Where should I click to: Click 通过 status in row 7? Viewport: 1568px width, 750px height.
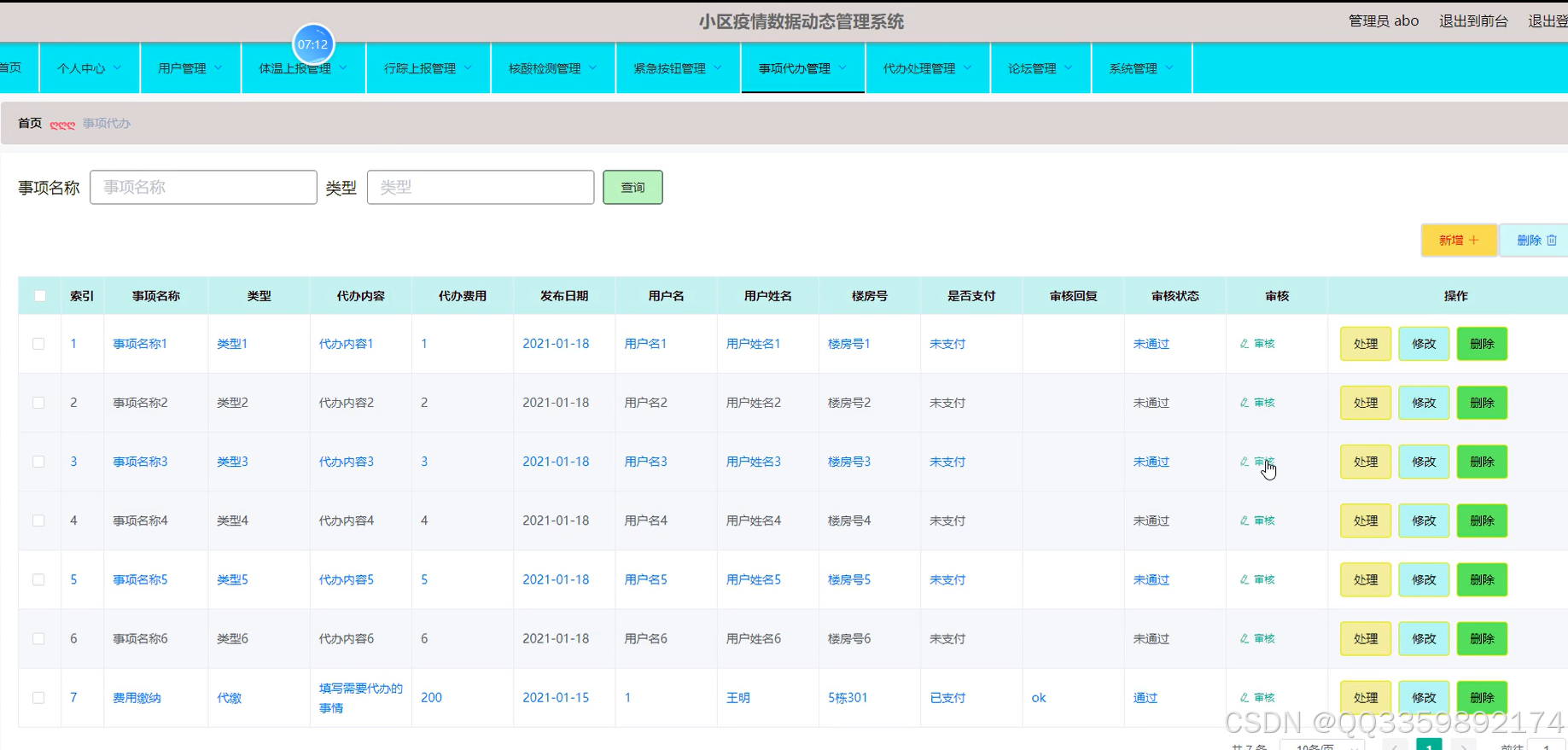click(1145, 698)
